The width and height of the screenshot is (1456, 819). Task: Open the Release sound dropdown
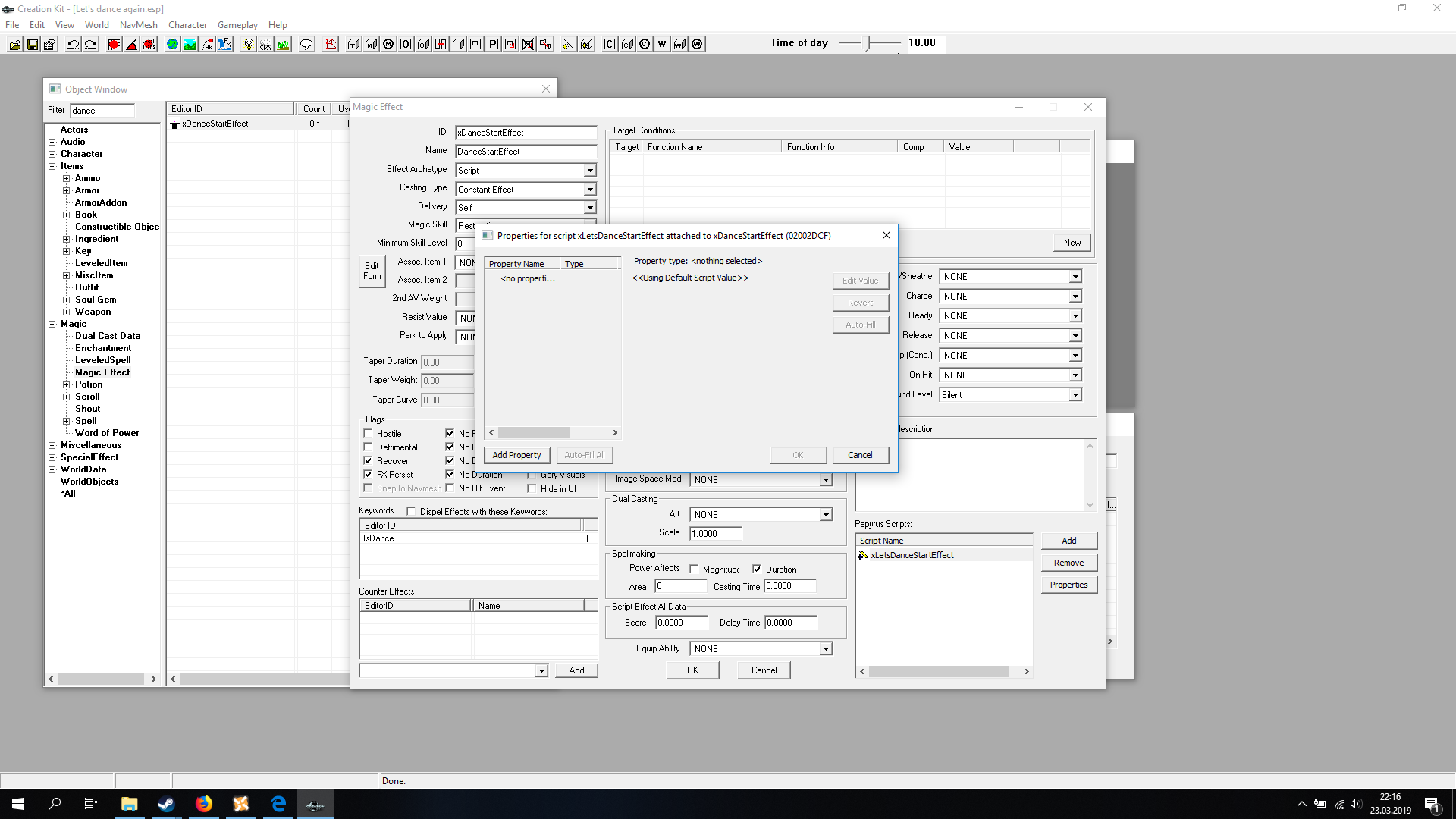click(x=1075, y=336)
